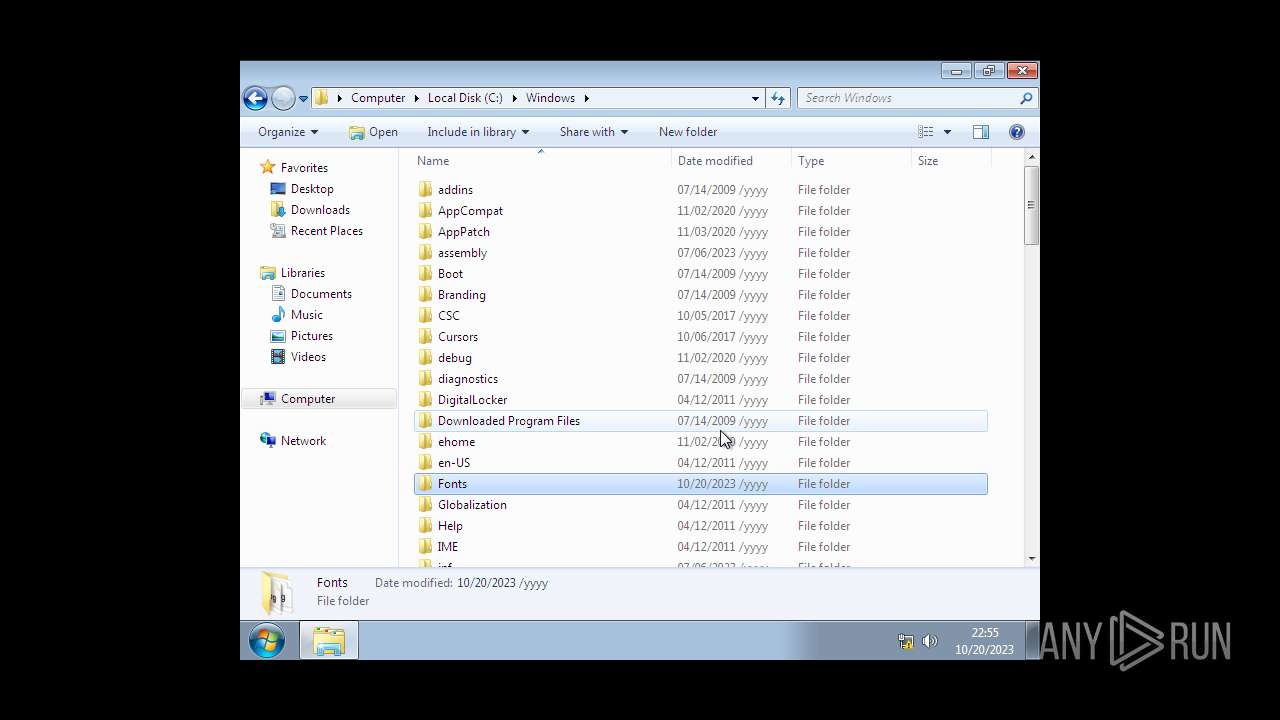The width and height of the screenshot is (1280, 720).
Task: Select the Fonts folder icon
Action: pyautogui.click(x=425, y=484)
